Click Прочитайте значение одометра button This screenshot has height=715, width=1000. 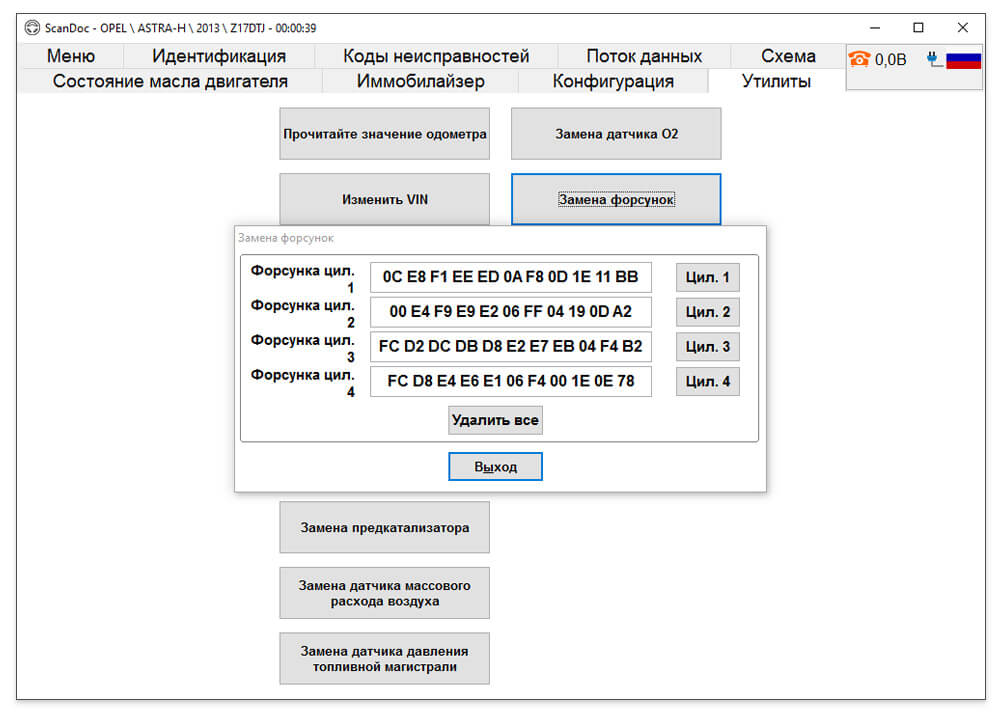385,134
